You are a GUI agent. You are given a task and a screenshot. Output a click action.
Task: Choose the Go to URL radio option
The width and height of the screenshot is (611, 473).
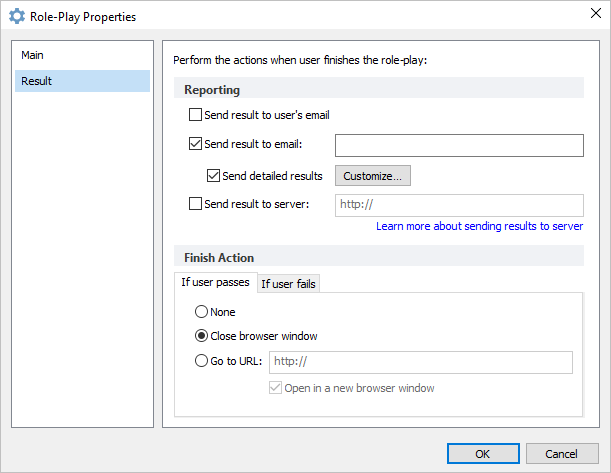point(201,361)
